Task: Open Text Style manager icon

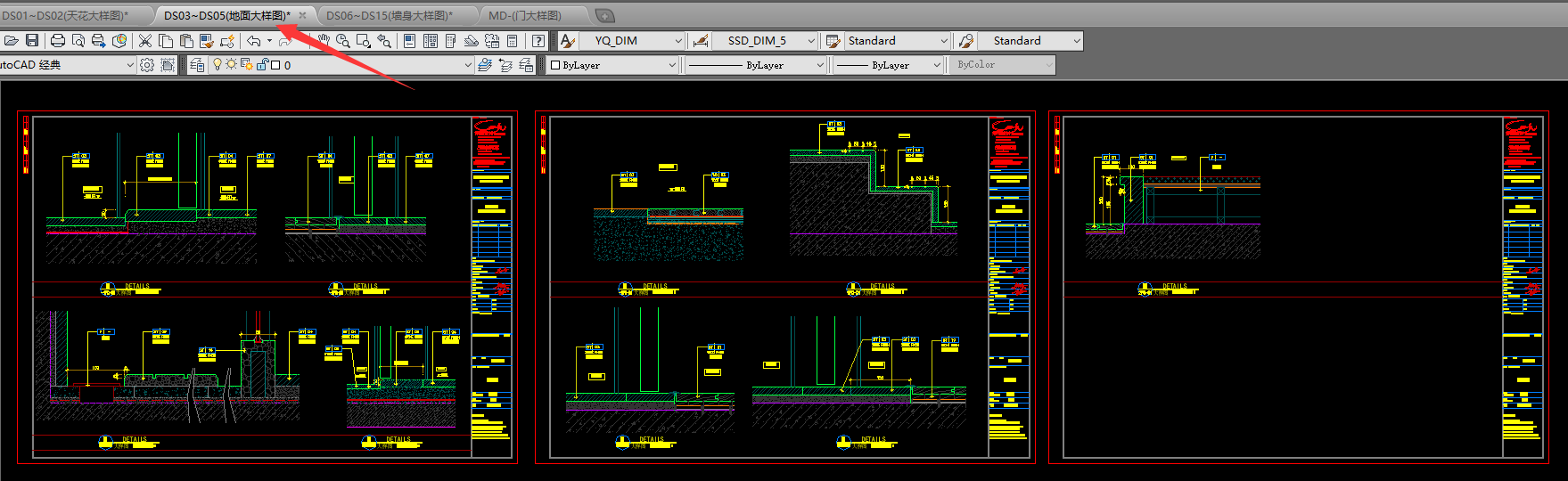Action: (568, 41)
